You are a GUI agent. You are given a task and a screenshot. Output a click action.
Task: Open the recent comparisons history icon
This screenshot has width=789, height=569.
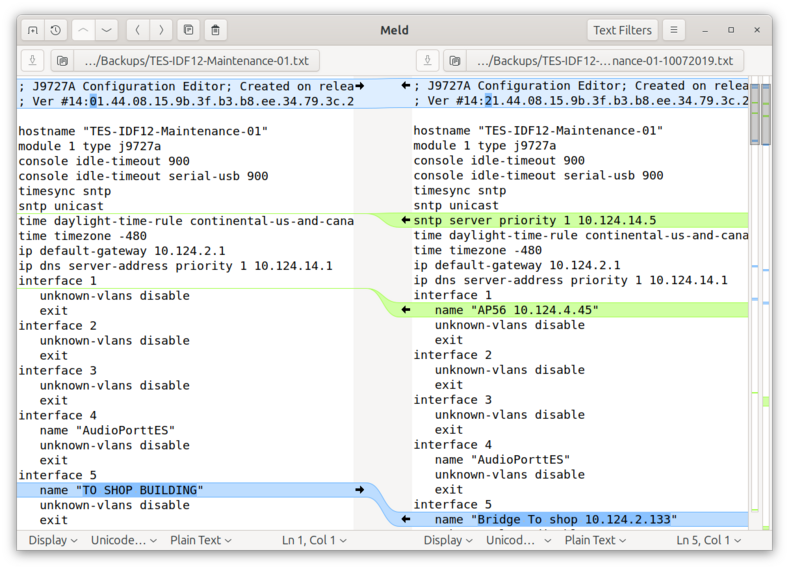[x=56, y=30]
